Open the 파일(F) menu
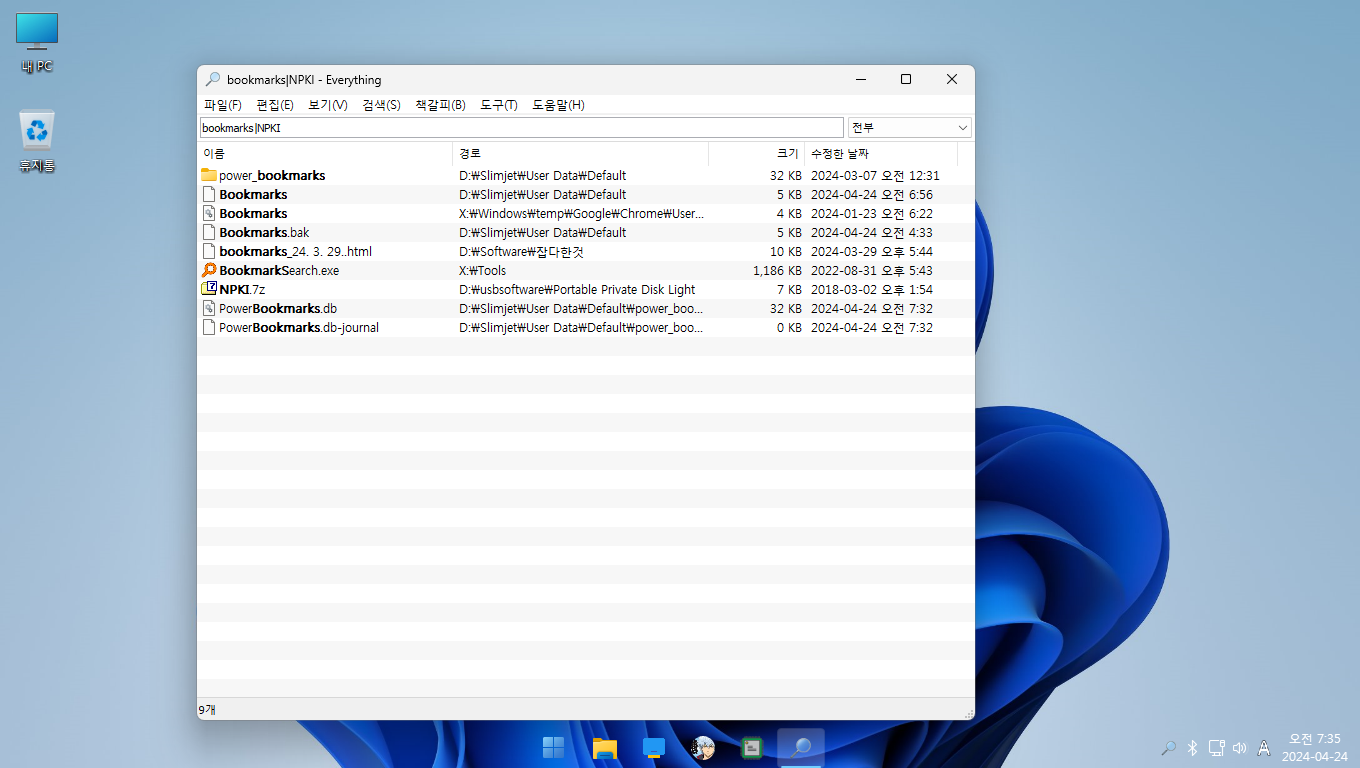1360x768 pixels. point(222,105)
